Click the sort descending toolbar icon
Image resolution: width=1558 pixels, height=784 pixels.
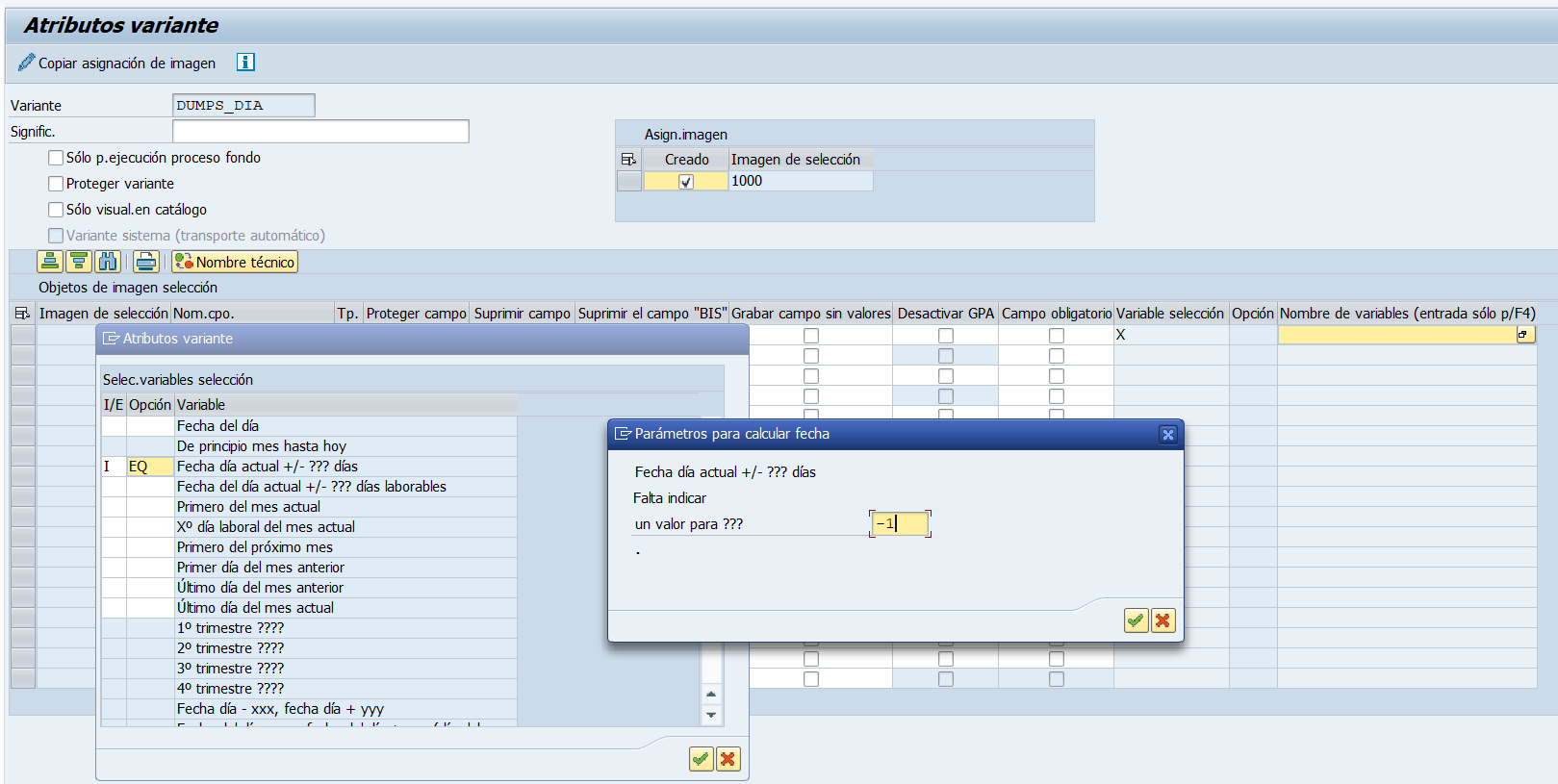point(79,262)
